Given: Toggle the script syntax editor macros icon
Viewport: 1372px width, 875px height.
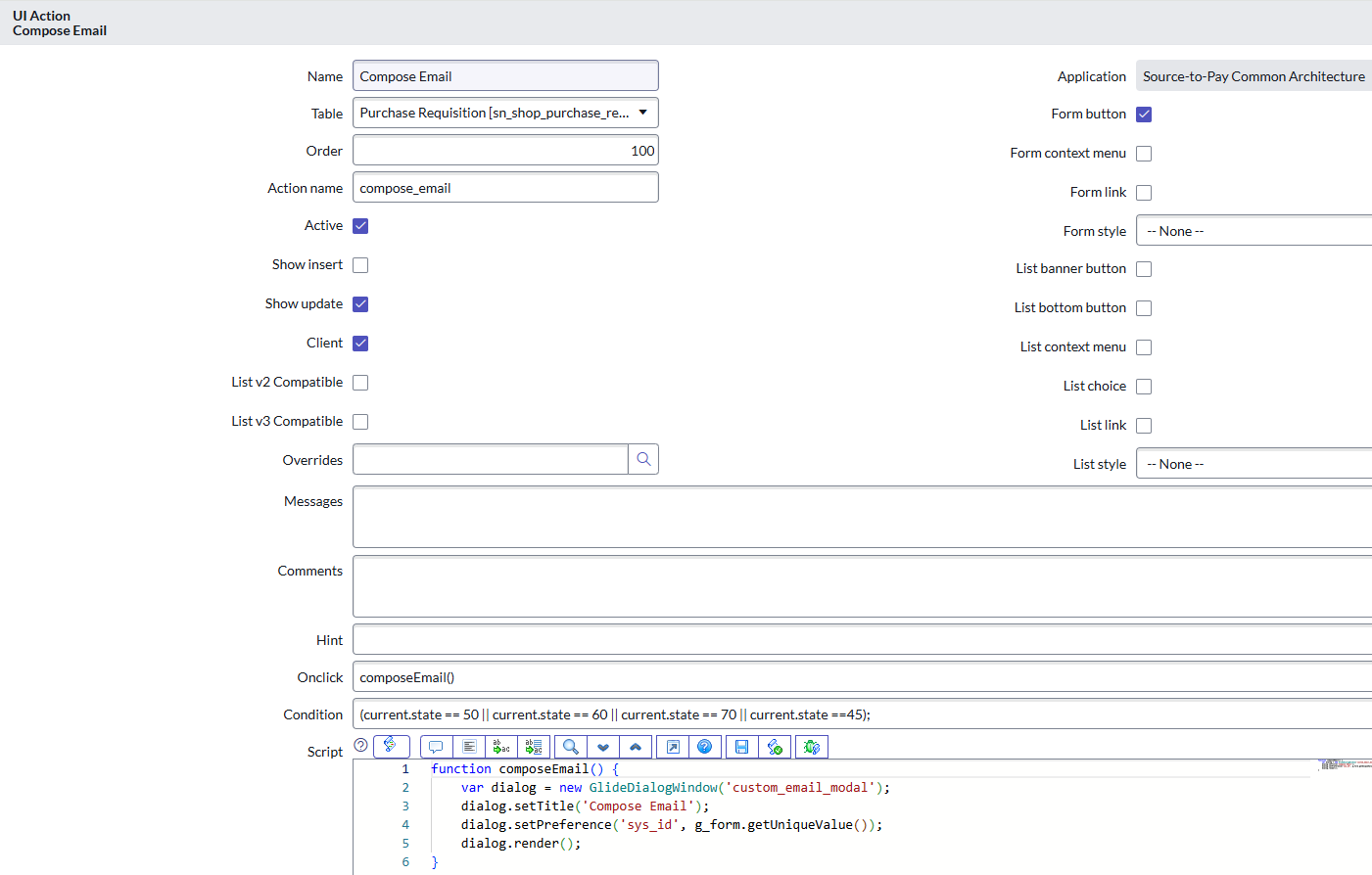Looking at the screenshot, I should coord(391,746).
